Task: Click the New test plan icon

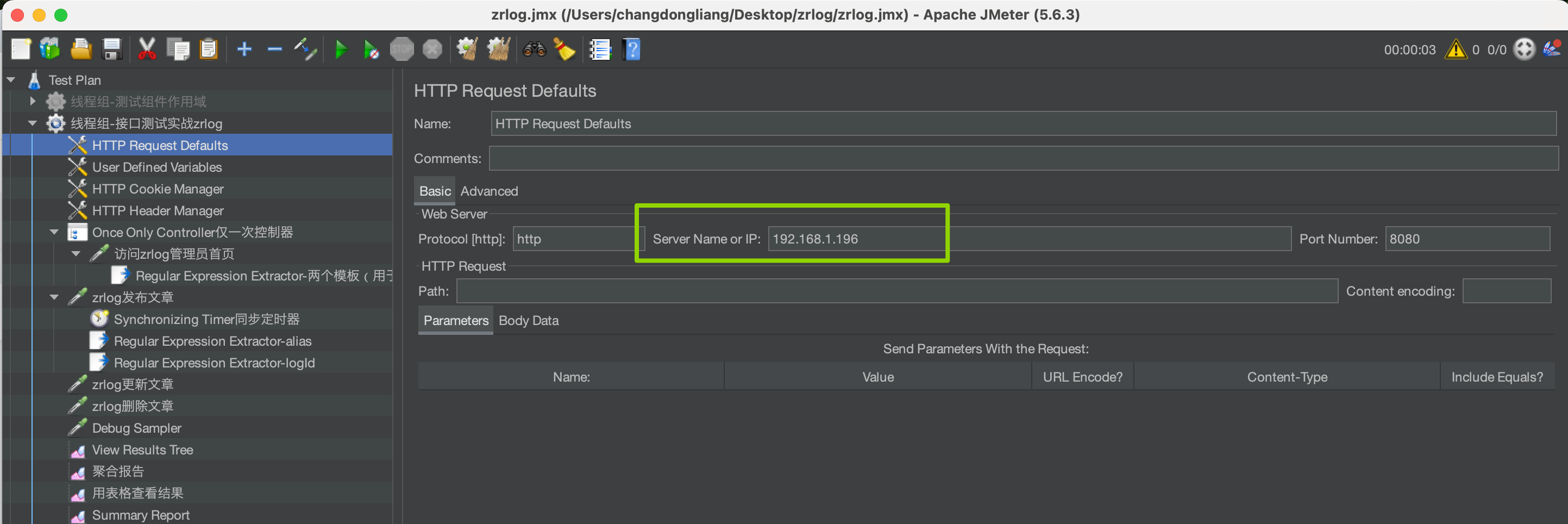Action: [x=20, y=49]
